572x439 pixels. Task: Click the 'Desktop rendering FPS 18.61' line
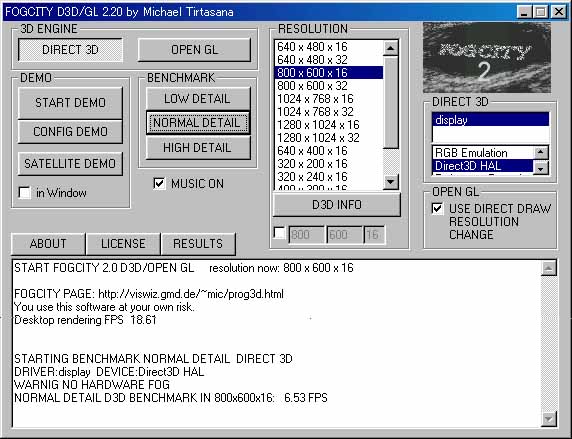point(85,320)
